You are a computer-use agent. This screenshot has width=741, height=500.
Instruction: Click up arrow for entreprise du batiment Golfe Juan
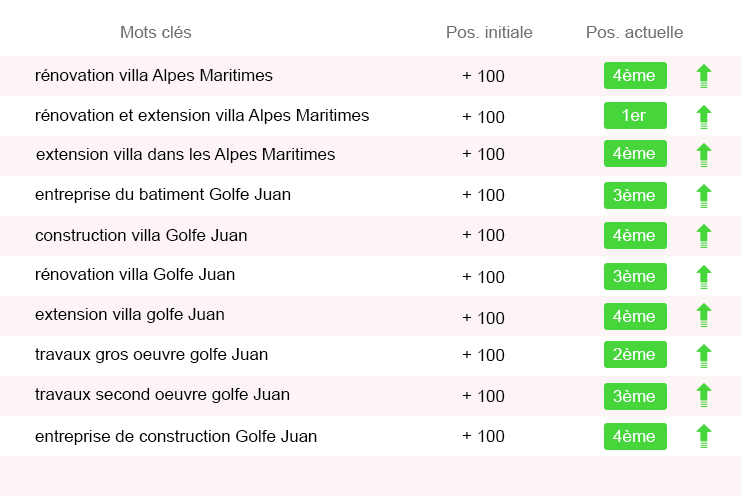[x=704, y=196]
